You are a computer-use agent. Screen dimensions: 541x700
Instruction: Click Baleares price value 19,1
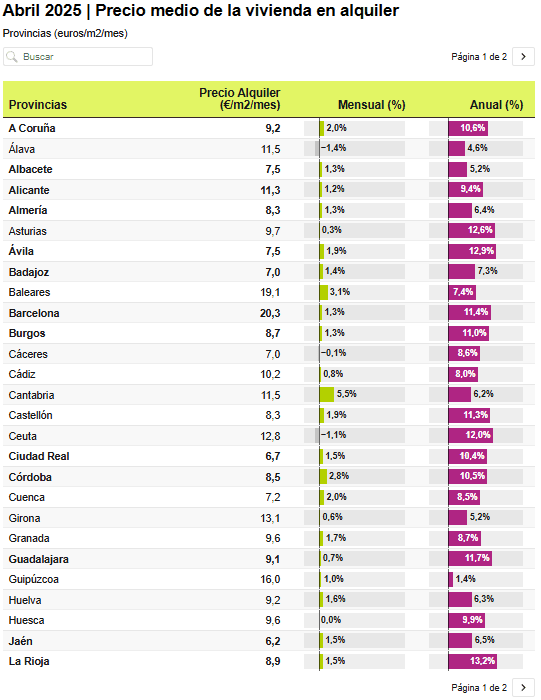tap(270, 292)
